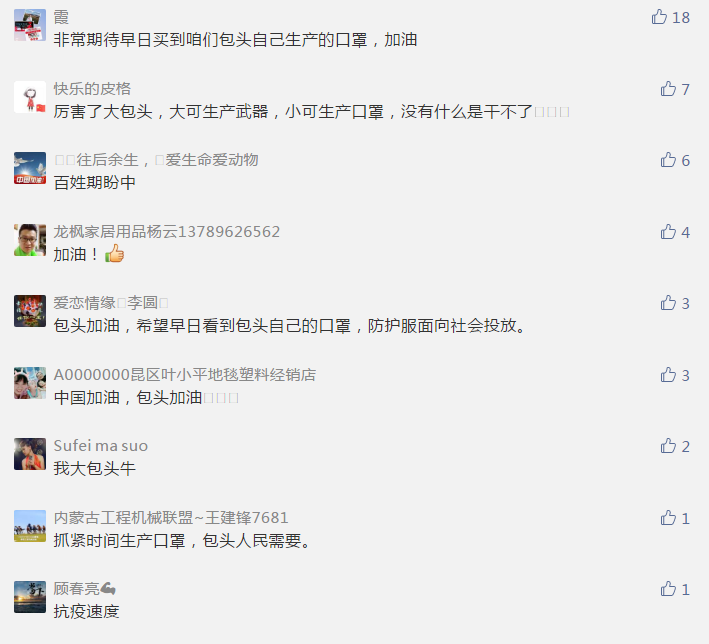The width and height of the screenshot is (709, 644).
Task: Like the comment by 龙枫家居用品杨云
Action: coord(668,232)
